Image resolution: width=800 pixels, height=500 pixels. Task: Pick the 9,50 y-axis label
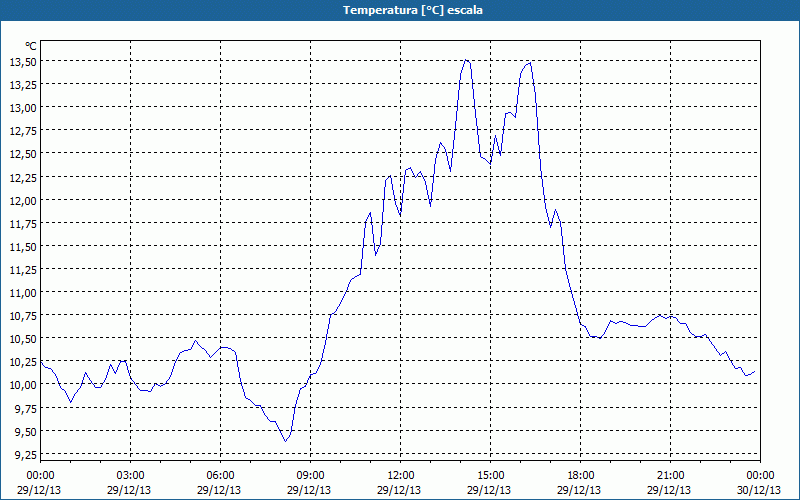[26, 431]
